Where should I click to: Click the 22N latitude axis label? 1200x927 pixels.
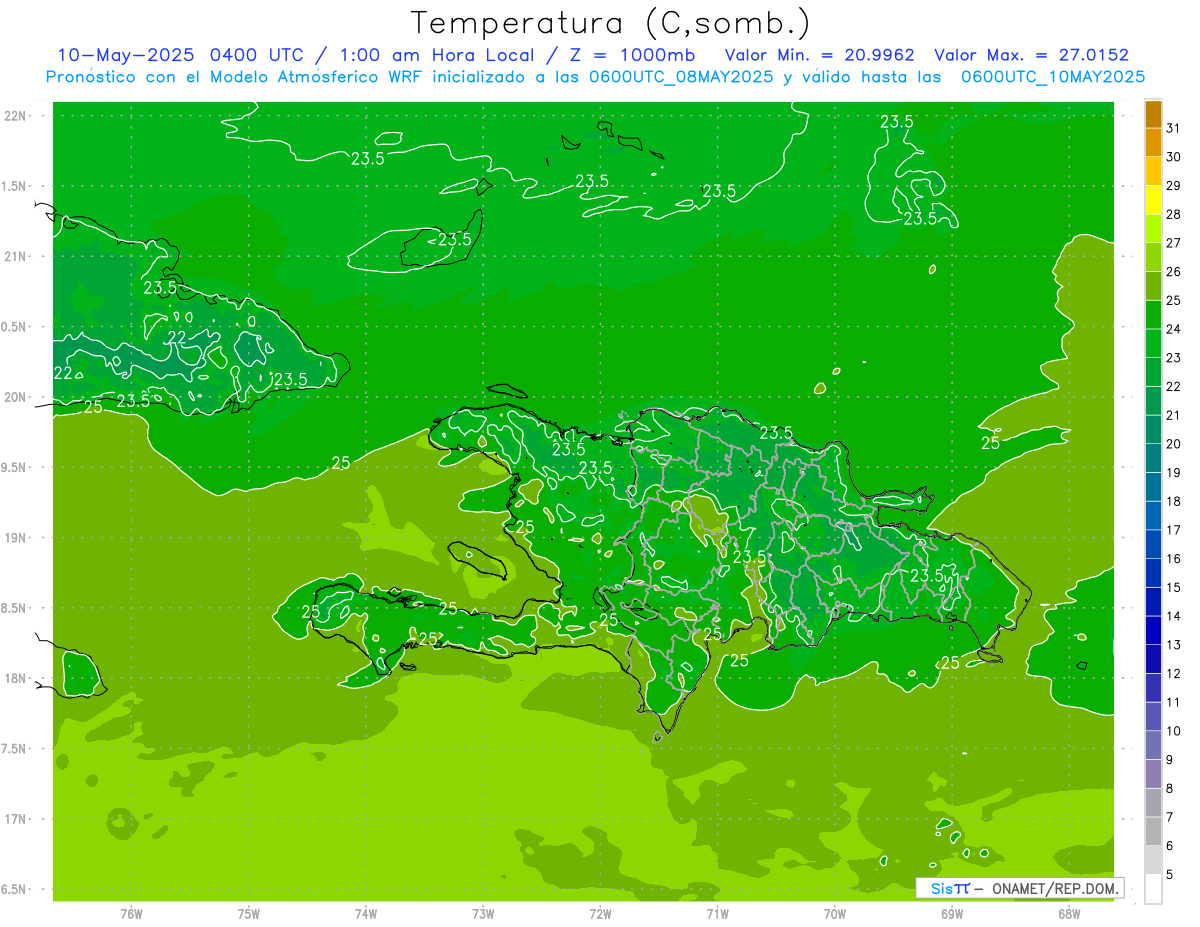coord(16,116)
